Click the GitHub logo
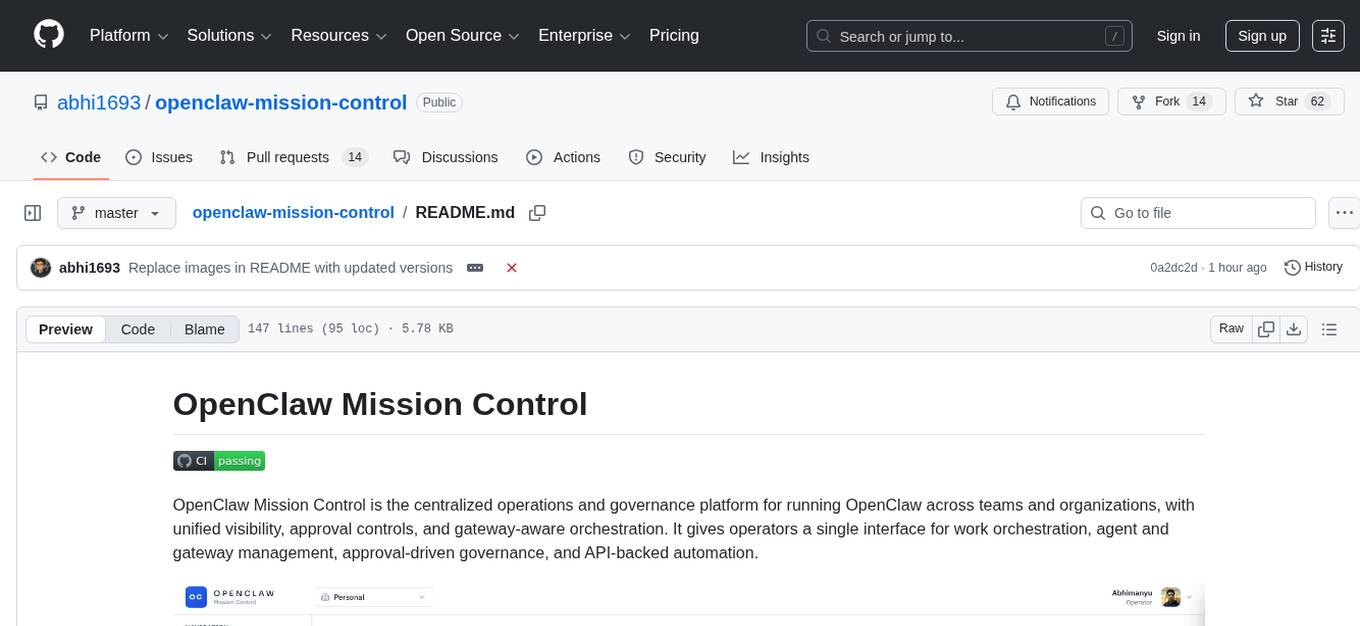Image resolution: width=1360 pixels, height=626 pixels. (x=48, y=35)
